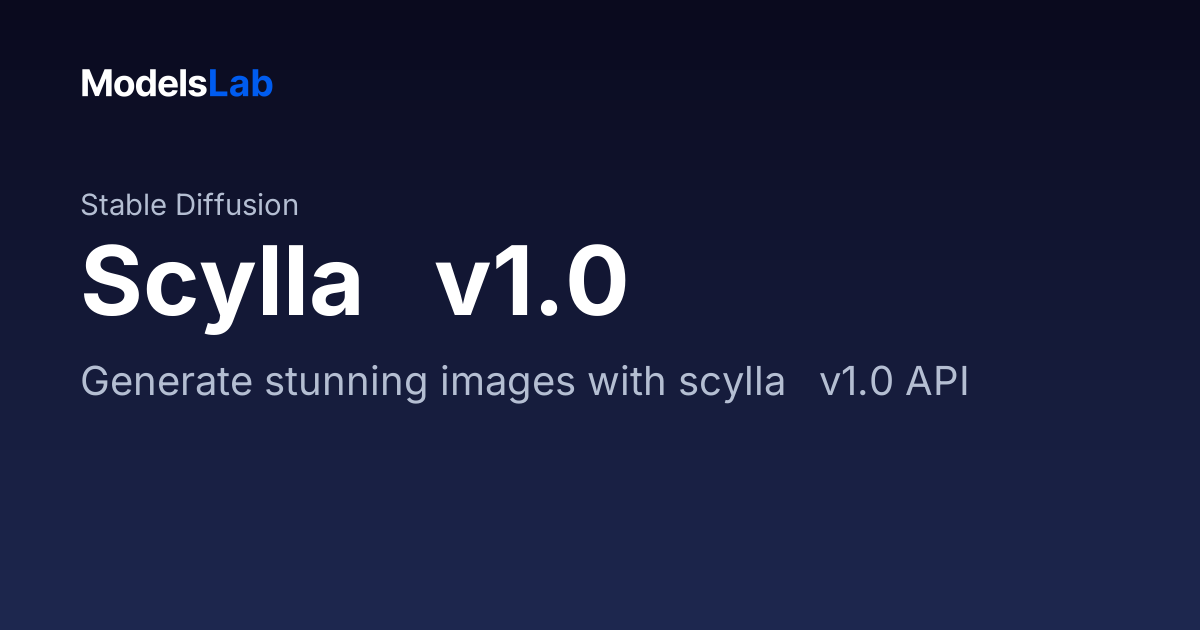Click the large "Scylla" heading word
Image resolution: width=1200 pixels, height=630 pixels.
coord(221,285)
